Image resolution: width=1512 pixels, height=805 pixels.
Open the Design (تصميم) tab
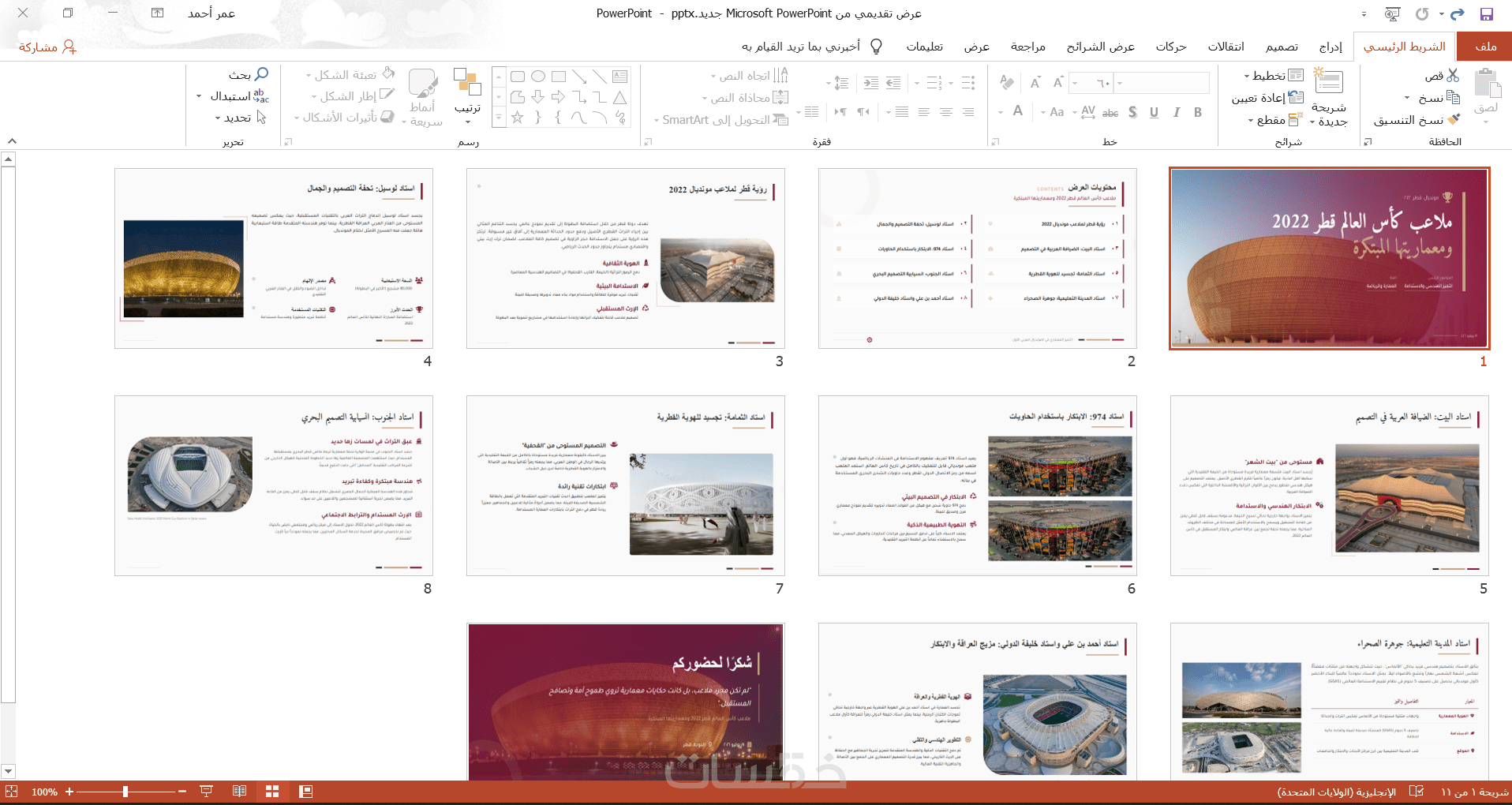(x=1282, y=47)
